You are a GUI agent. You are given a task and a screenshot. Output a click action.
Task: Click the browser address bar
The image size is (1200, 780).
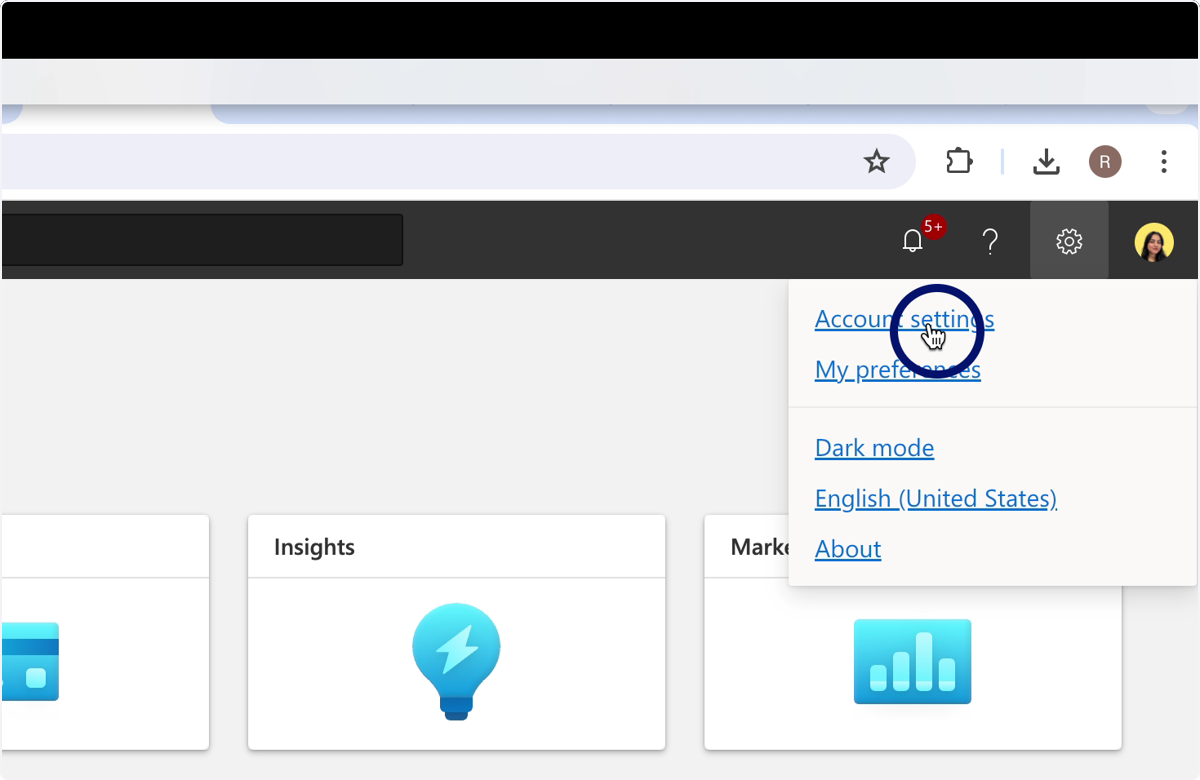pyautogui.click(x=457, y=161)
